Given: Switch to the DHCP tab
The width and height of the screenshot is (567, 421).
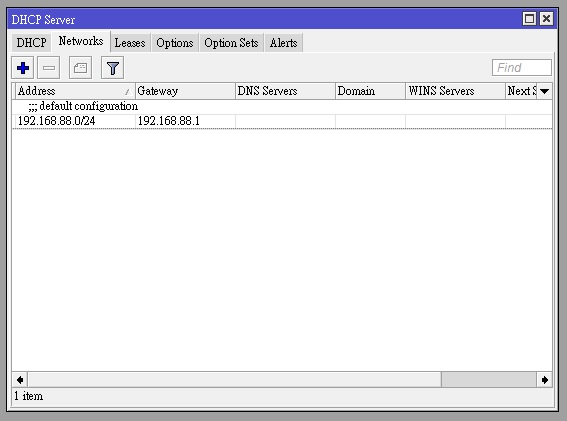Looking at the screenshot, I should point(31,43).
